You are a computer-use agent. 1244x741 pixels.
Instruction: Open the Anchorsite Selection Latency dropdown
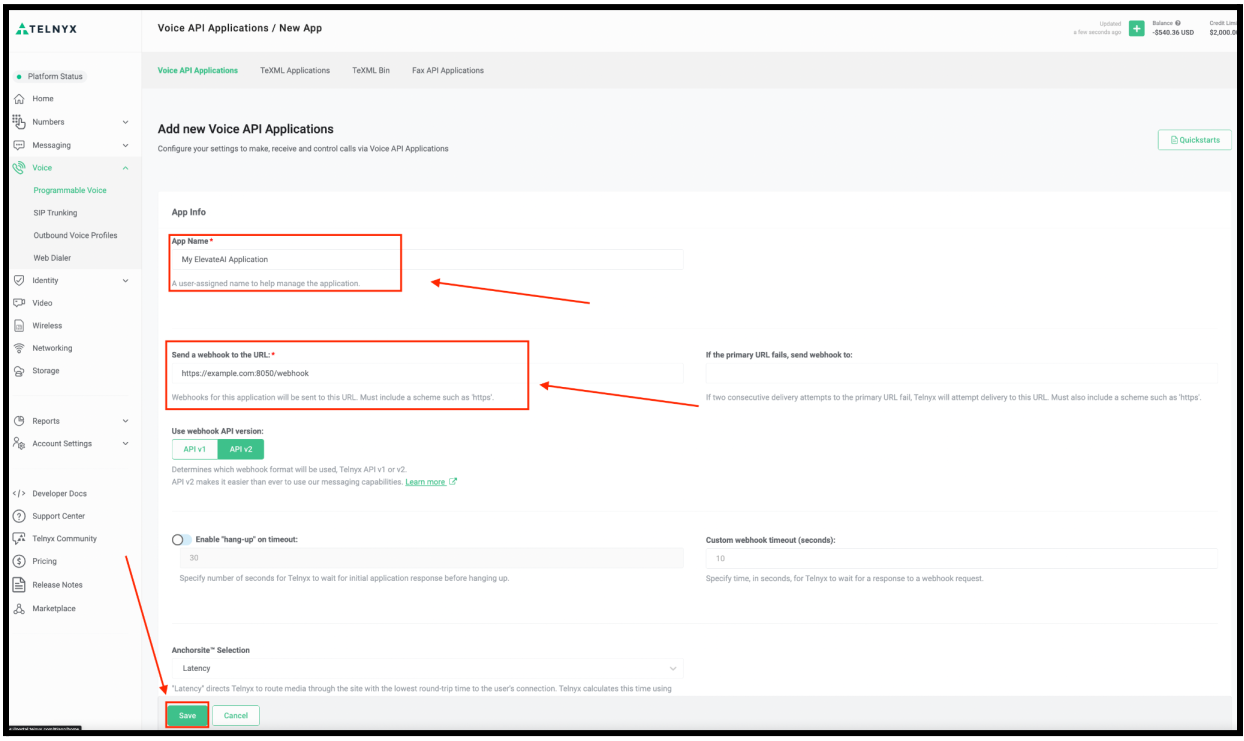coord(428,668)
